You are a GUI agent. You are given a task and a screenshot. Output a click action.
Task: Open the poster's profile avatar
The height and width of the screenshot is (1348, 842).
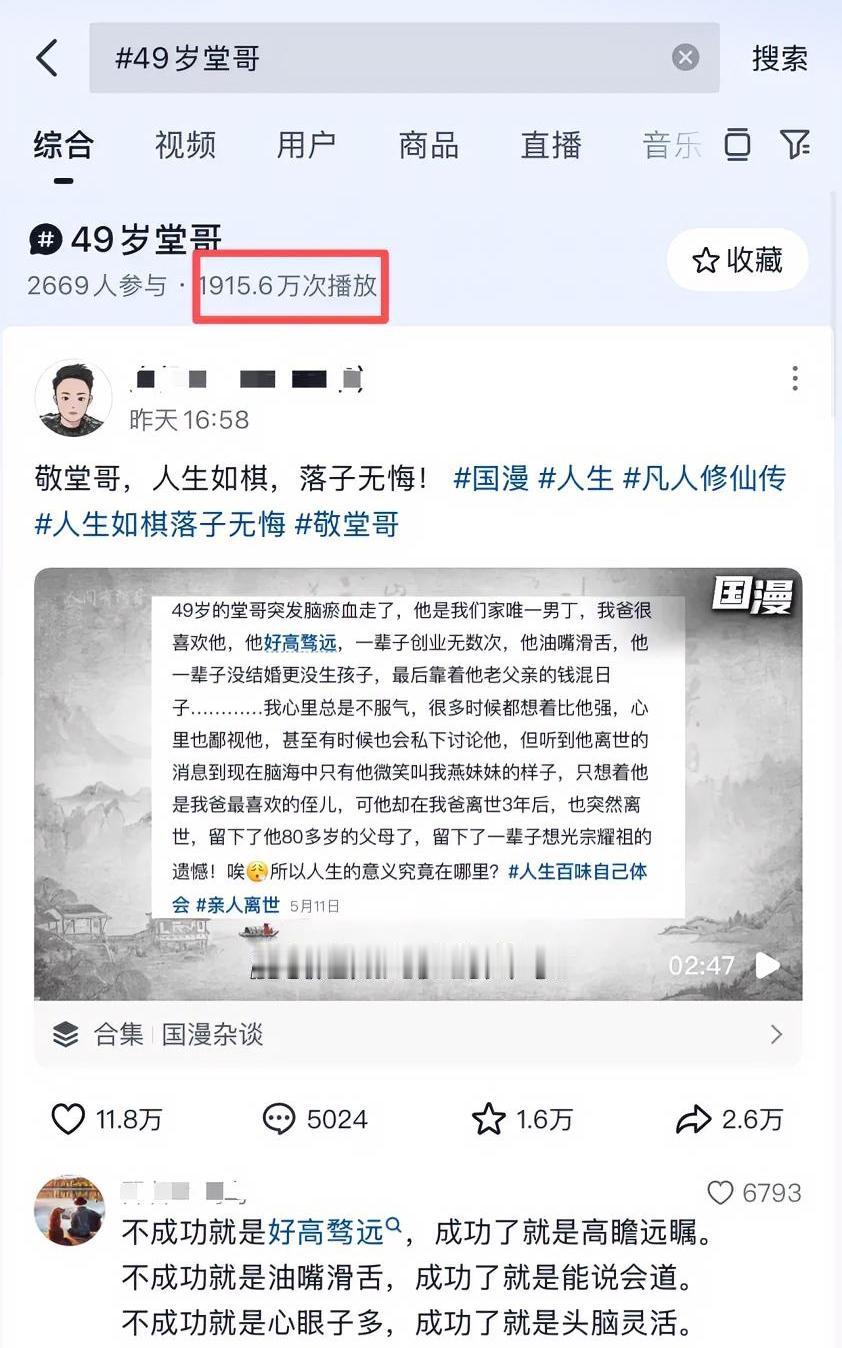74,398
